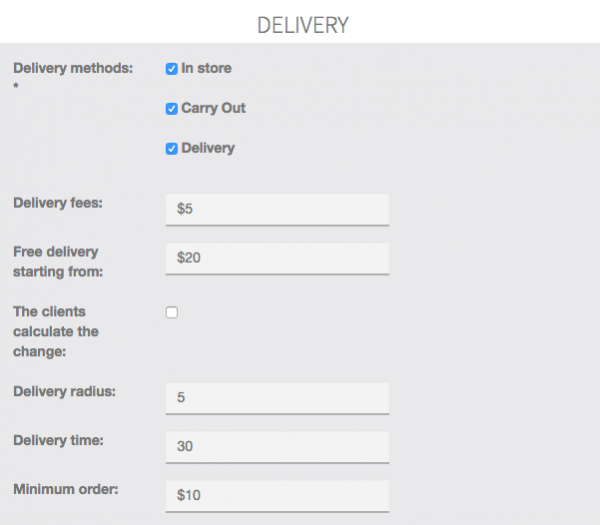
Task: Click the Minimum order input field
Action: tap(277, 495)
